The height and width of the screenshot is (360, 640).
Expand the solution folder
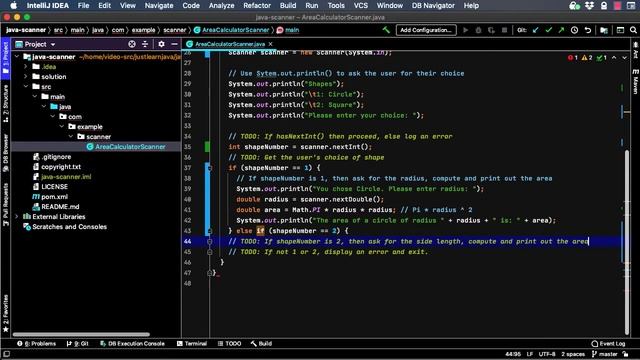point(26,77)
